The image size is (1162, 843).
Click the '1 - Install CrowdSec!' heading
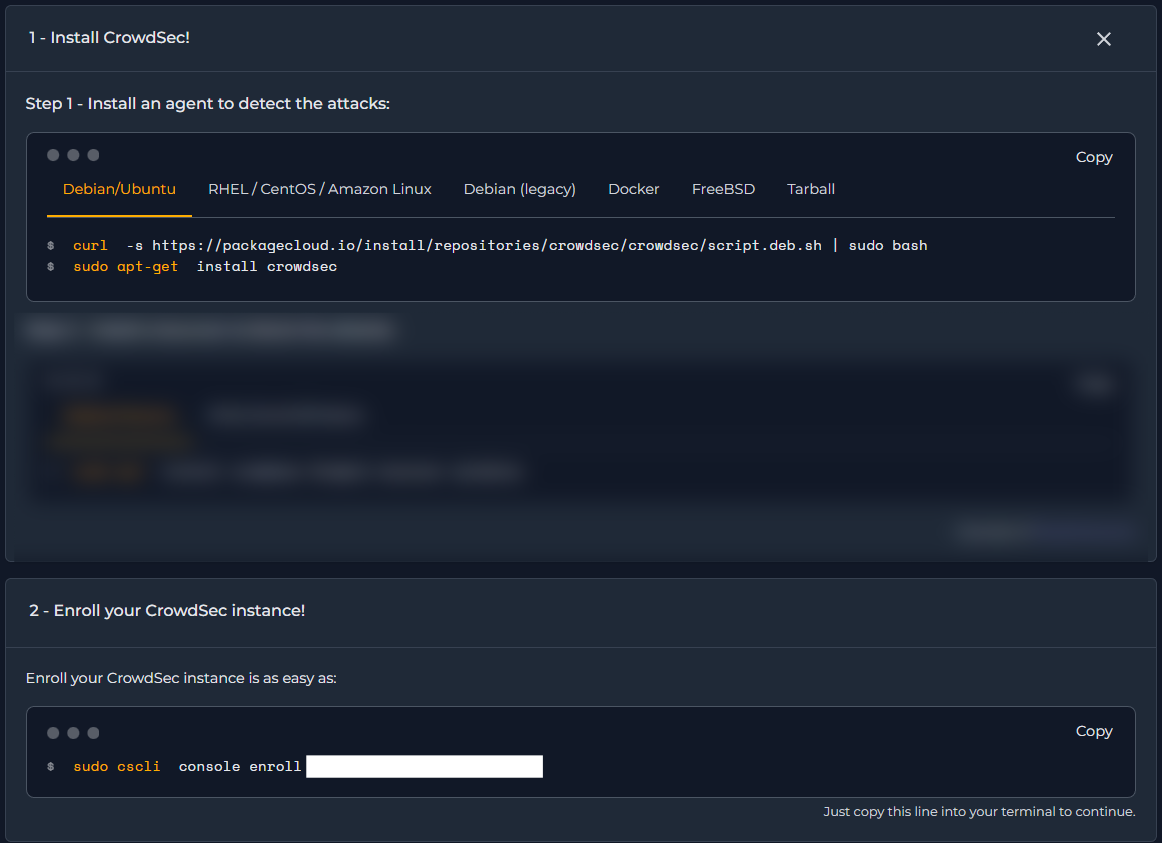tap(109, 38)
